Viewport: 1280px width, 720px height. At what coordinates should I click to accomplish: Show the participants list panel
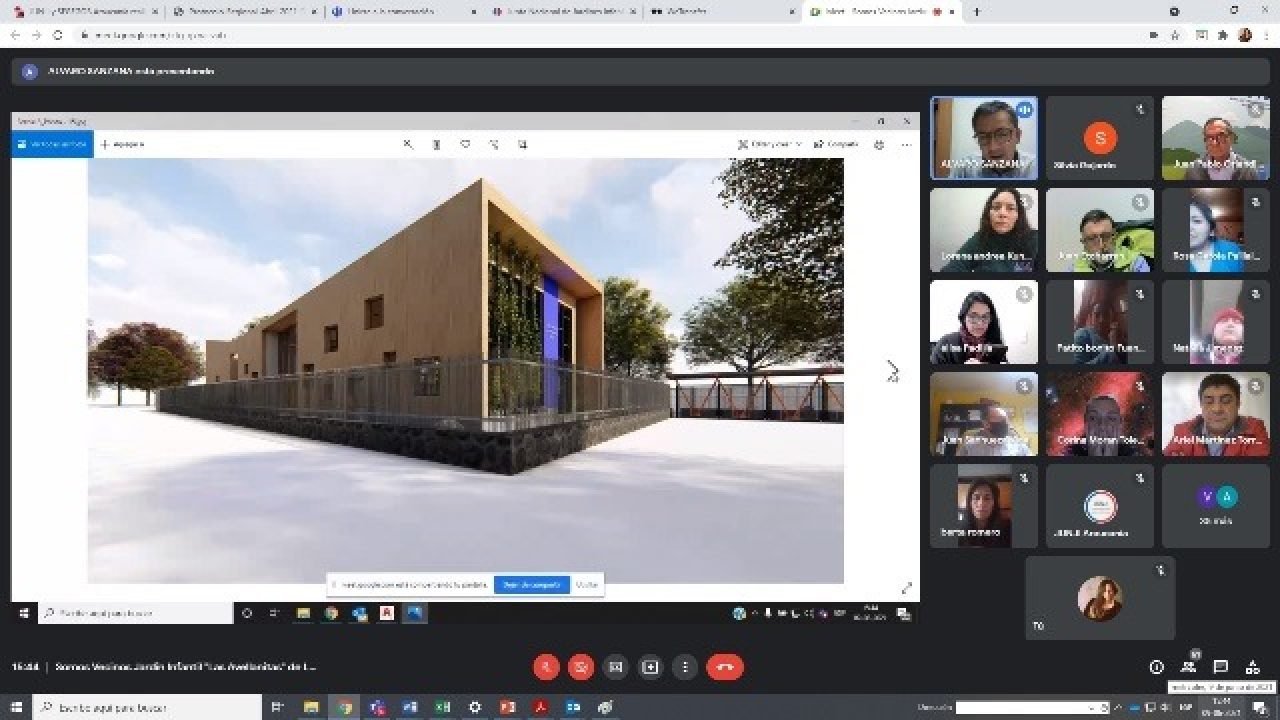(x=1188, y=667)
